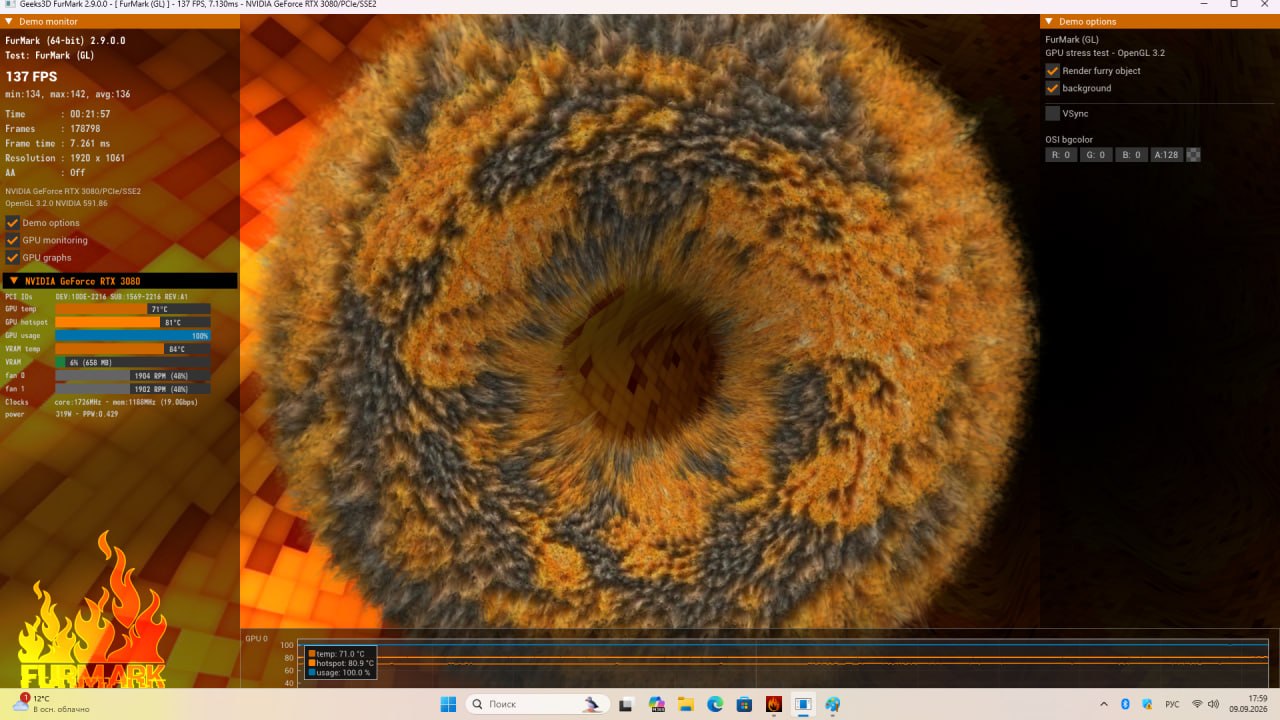
Task: Click the transparency checker icon beside A:128
Action: (x=1193, y=155)
